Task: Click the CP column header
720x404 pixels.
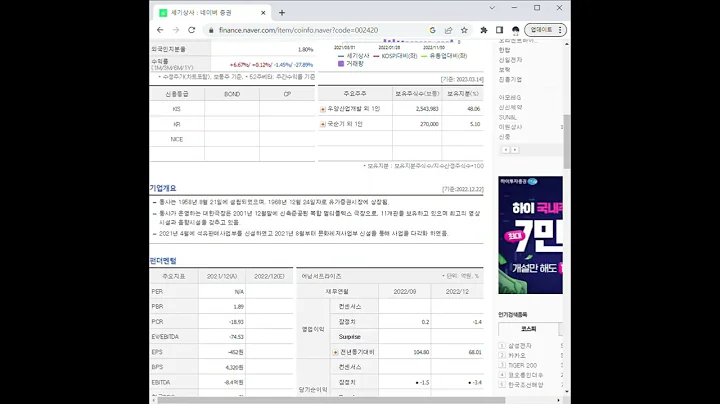Action: pos(287,94)
